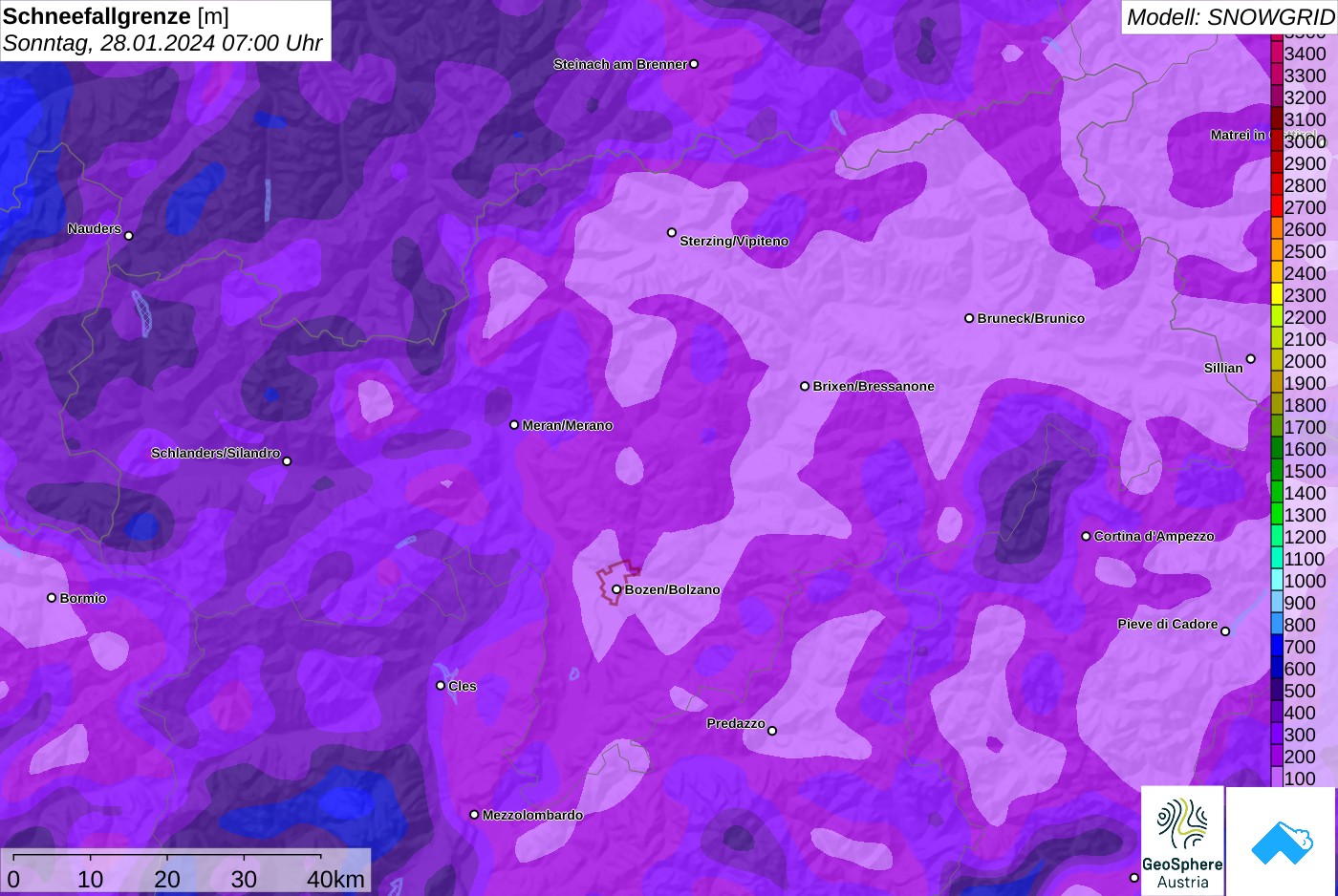Click the 20 scale bar tick label
Screen dimensions: 1338x896
click(167, 880)
